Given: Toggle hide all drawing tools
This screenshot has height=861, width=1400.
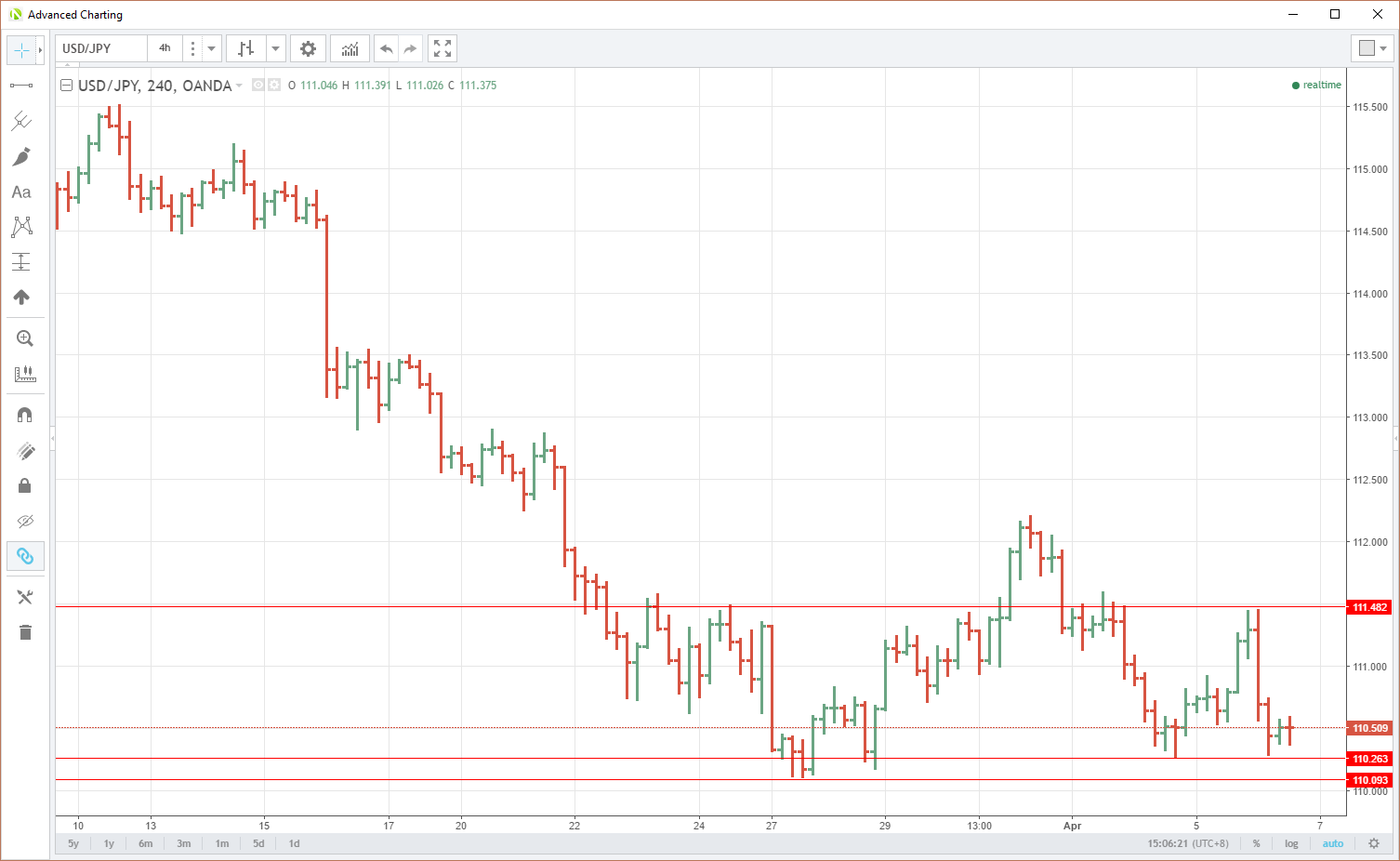Looking at the screenshot, I should click(x=25, y=521).
